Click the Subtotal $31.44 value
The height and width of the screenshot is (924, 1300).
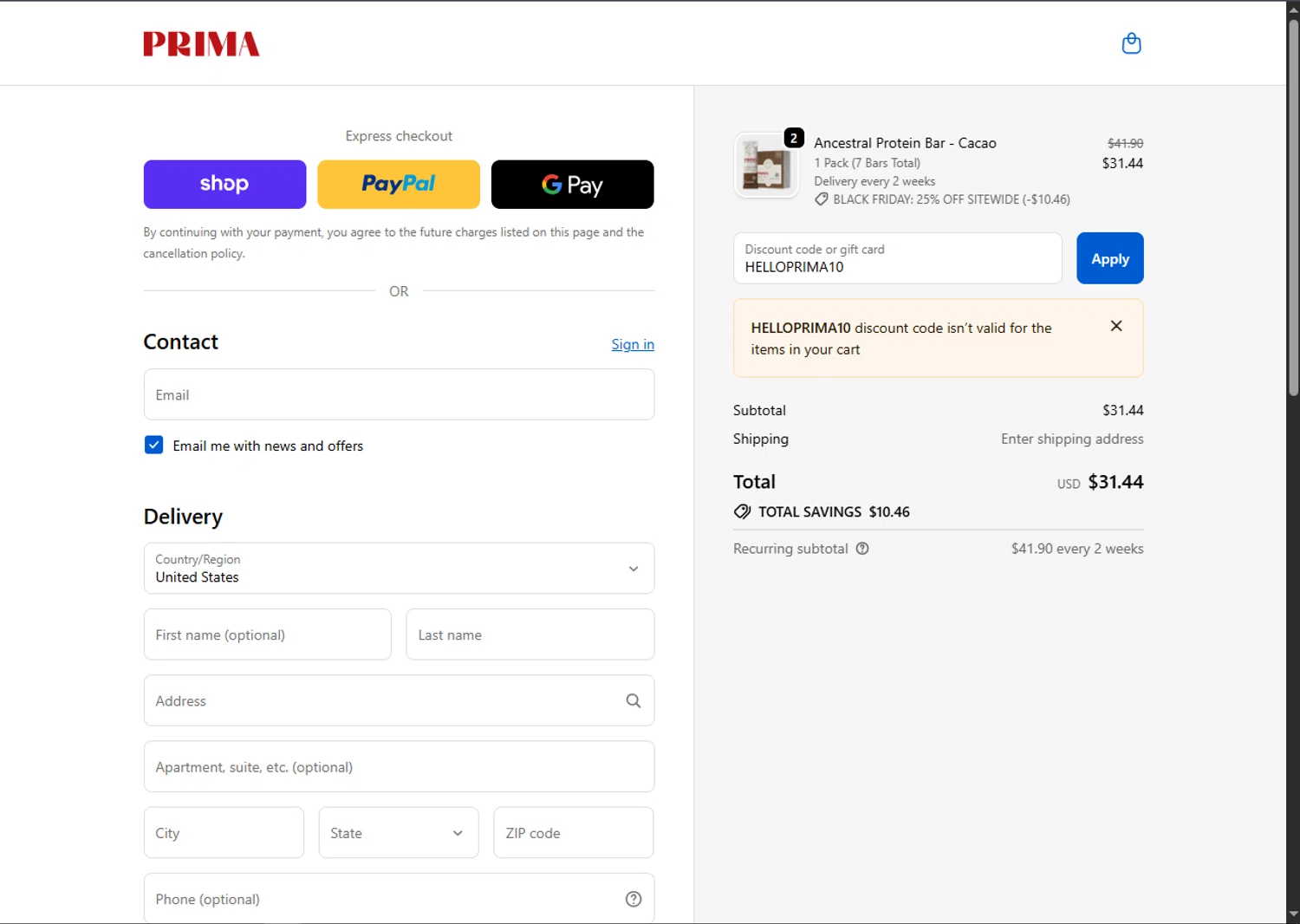tap(1122, 410)
